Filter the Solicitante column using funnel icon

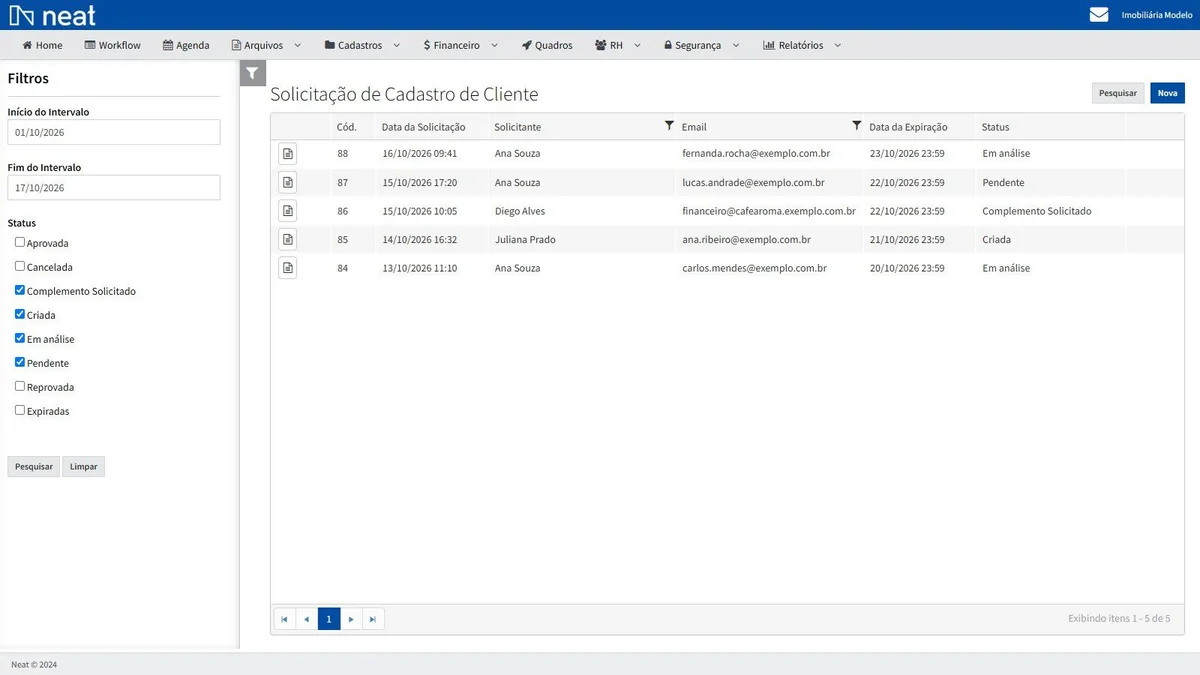[669, 126]
